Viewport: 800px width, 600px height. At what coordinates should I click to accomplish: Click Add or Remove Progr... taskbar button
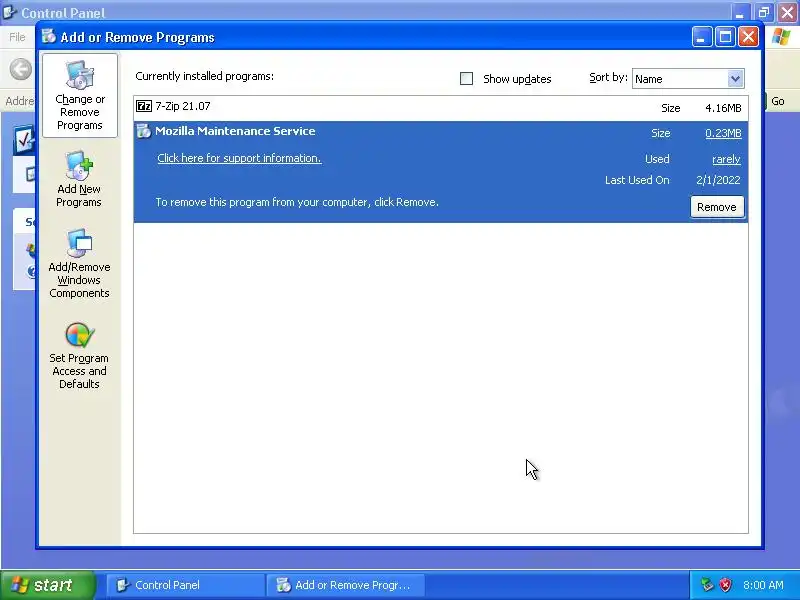345,585
